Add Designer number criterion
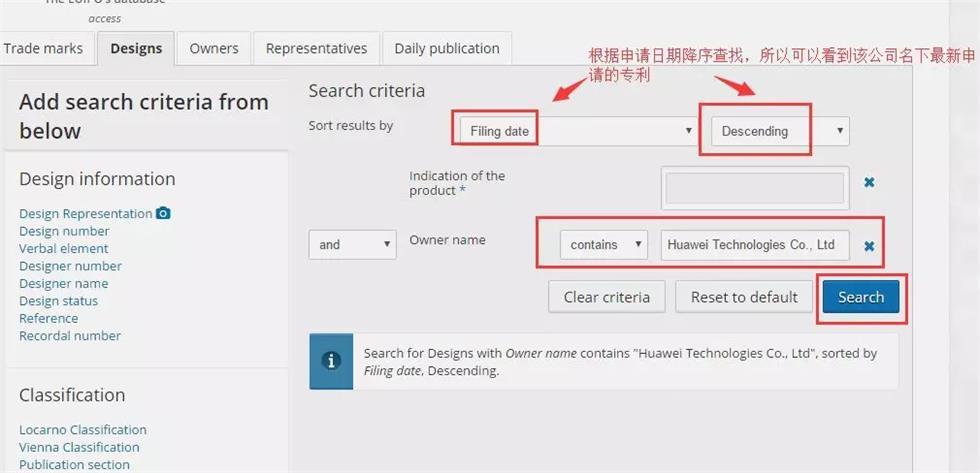980x473 pixels. tap(71, 266)
